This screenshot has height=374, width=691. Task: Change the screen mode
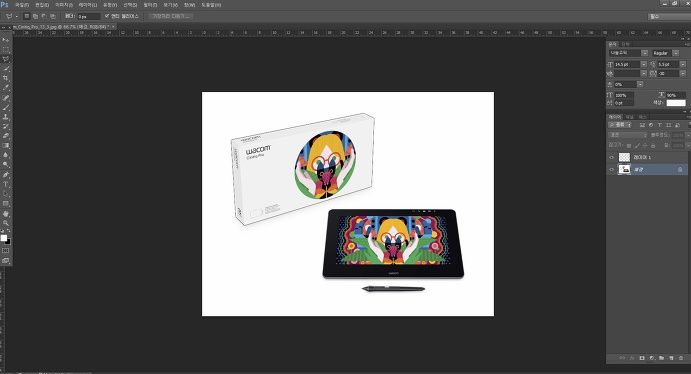click(x=6, y=261)
